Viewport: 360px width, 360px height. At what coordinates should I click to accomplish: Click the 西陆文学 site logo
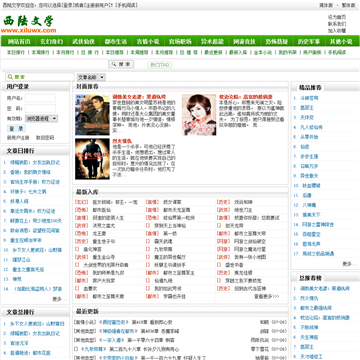(29, 24)
